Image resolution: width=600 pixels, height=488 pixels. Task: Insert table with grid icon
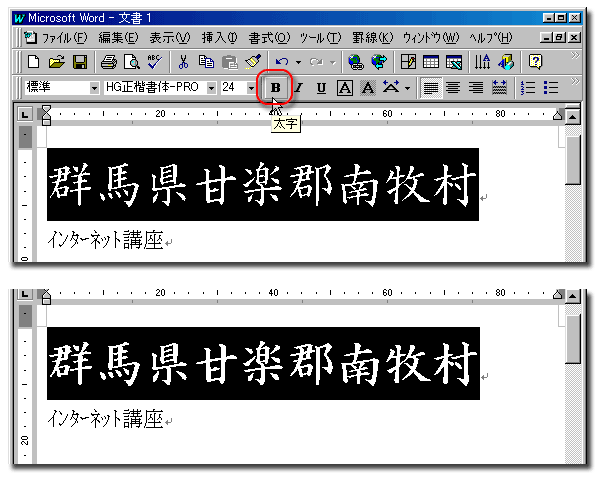(x=431, y=62)
